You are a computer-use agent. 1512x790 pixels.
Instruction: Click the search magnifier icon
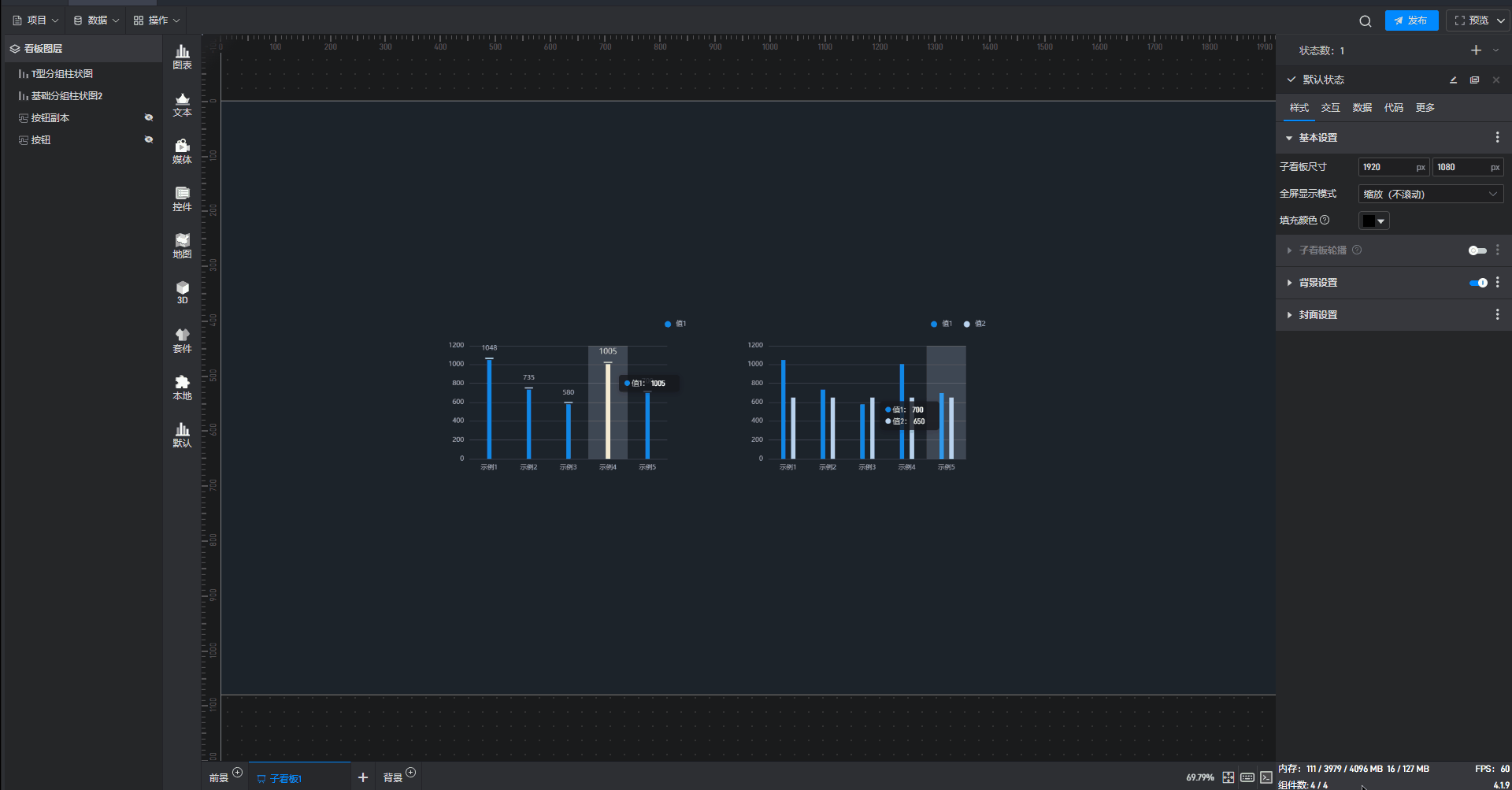pyautogui.click(x=1366, y=21)
